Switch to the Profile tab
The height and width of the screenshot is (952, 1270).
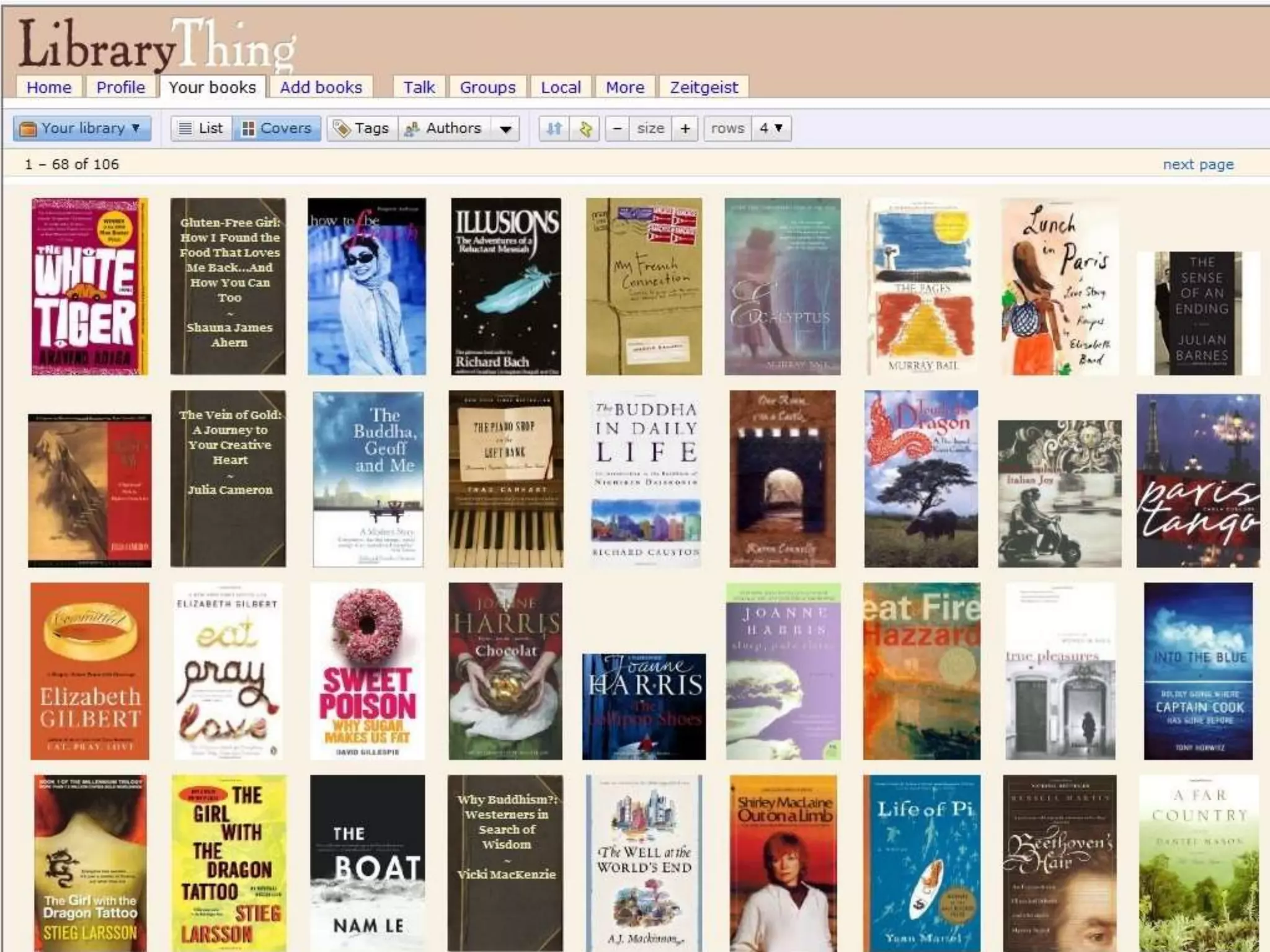[x=120, y=87]
